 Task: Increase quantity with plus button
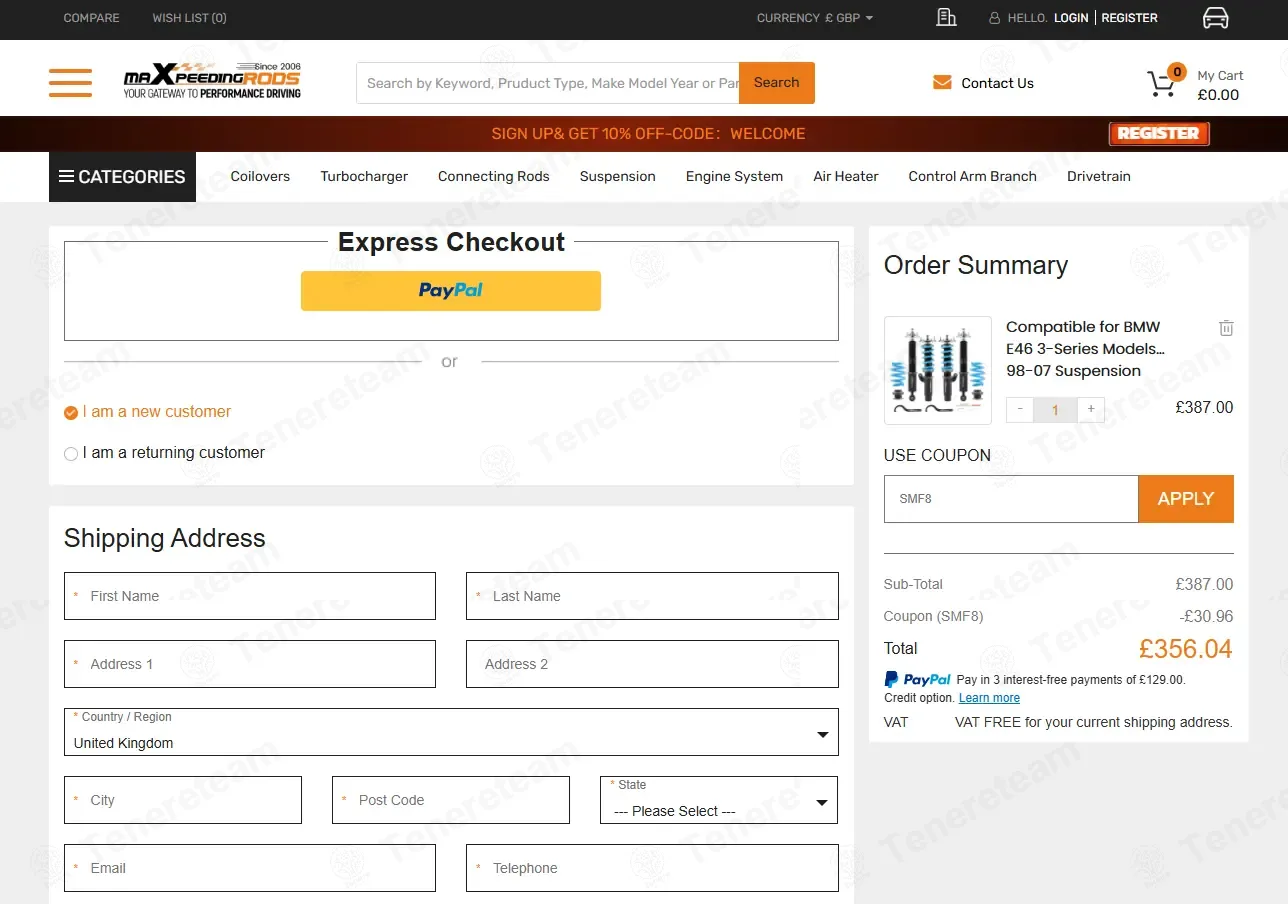(x=1091, y=409)
